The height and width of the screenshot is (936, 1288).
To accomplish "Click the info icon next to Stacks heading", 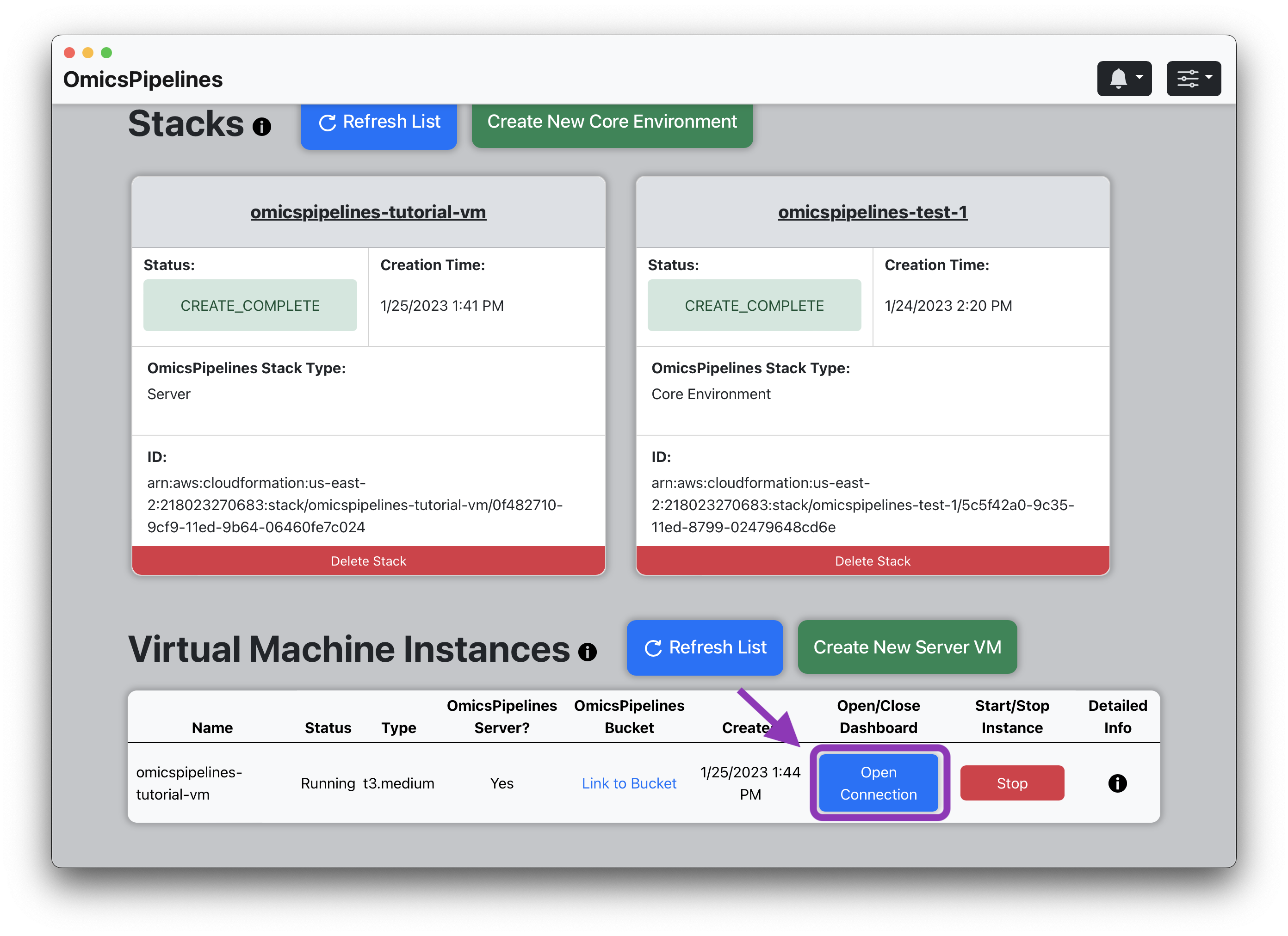I will (x=262, y=127).
